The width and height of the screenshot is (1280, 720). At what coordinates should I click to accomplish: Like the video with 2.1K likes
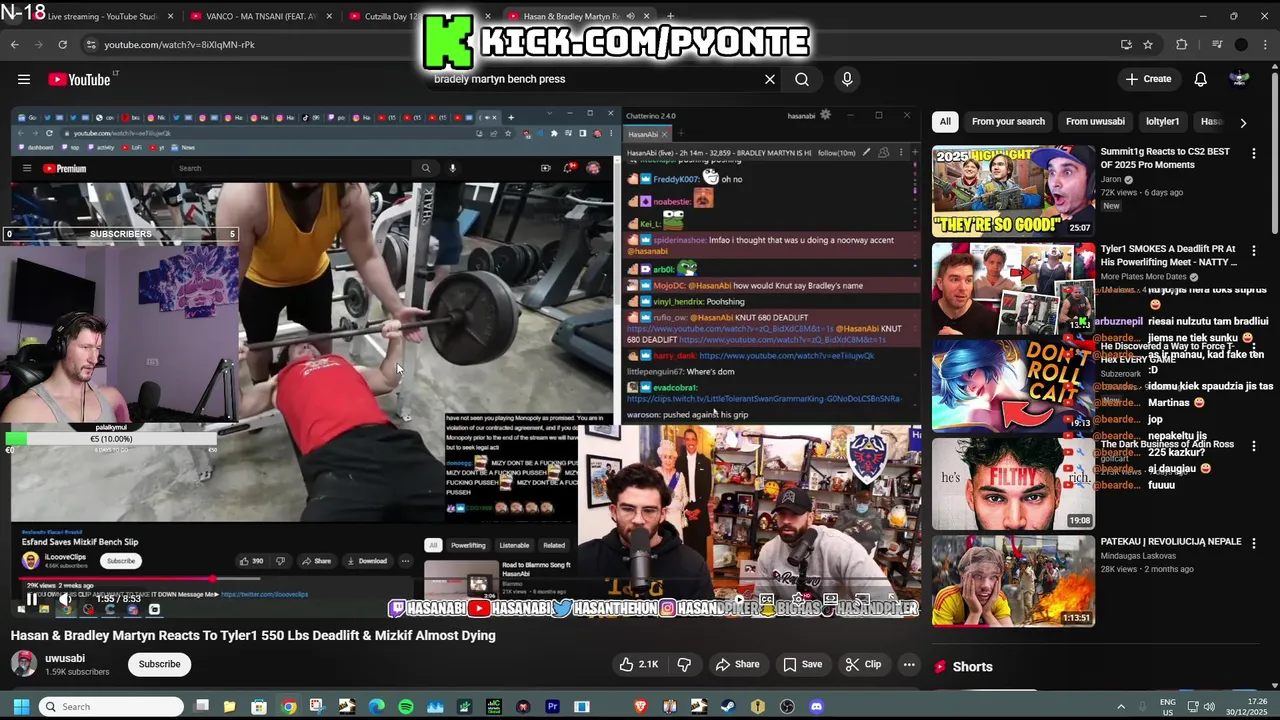(x=639, y=664)
